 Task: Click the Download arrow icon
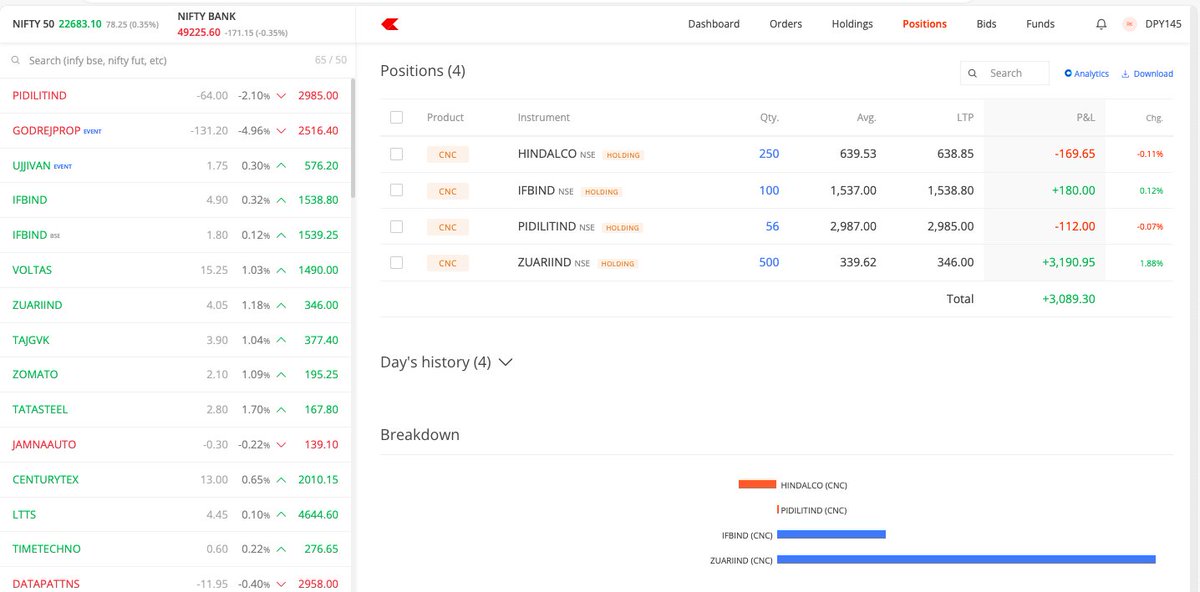1125,73
